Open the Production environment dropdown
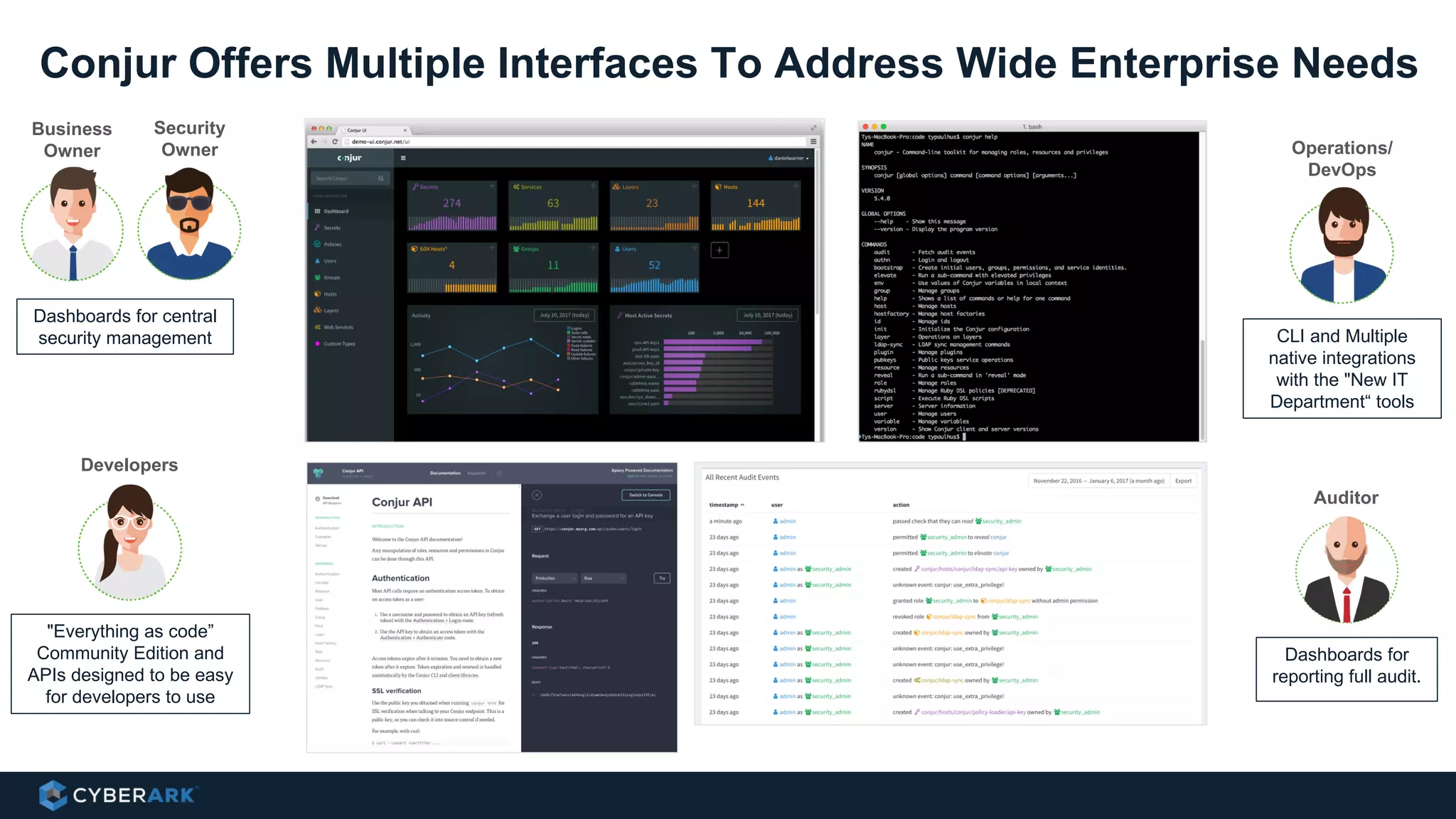The width and height of the screenshot is (1456, 819). [555, 578]
